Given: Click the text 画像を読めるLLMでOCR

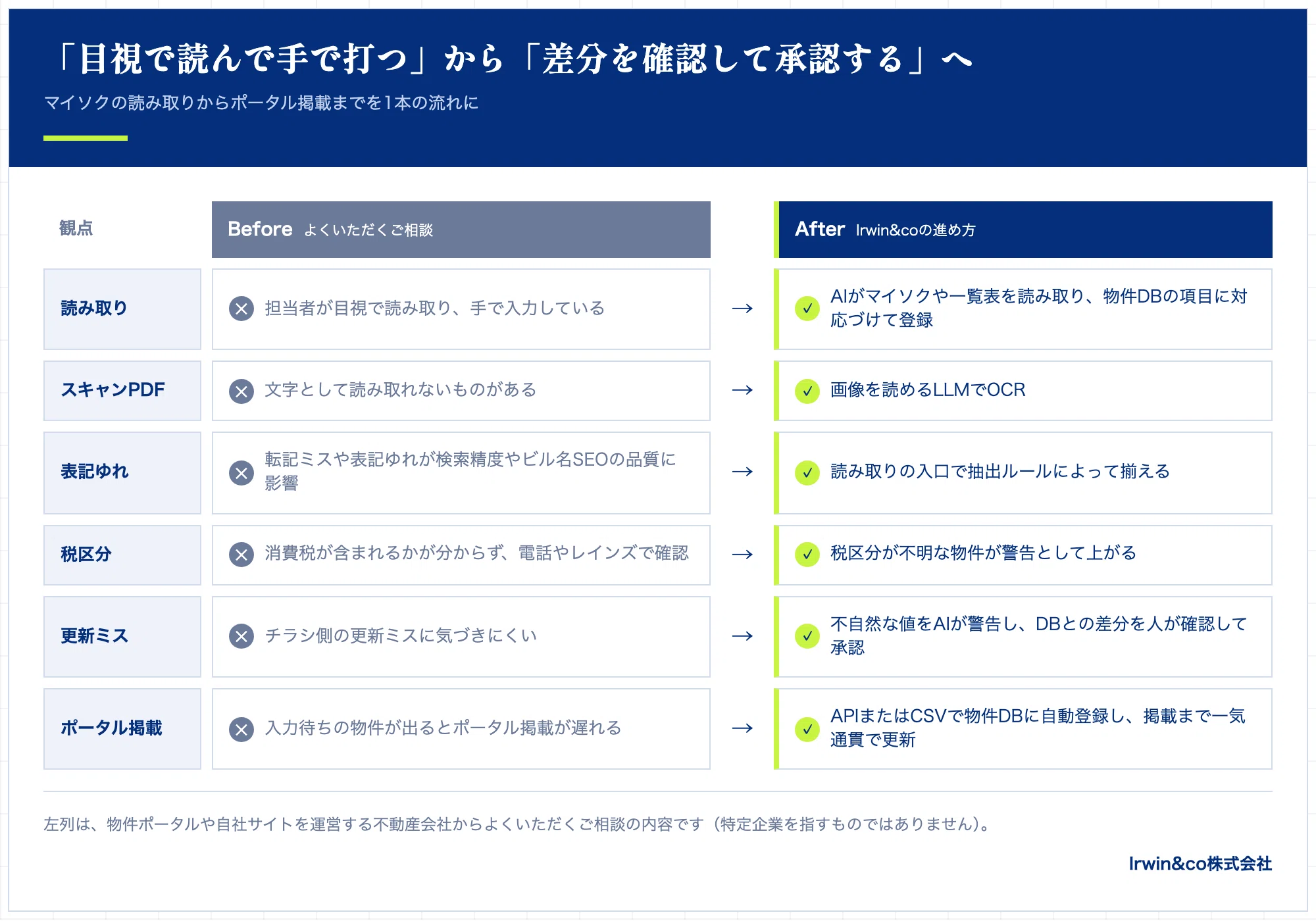Looking at the screenshot, I should pyautogui.click(x=928, y=390).
